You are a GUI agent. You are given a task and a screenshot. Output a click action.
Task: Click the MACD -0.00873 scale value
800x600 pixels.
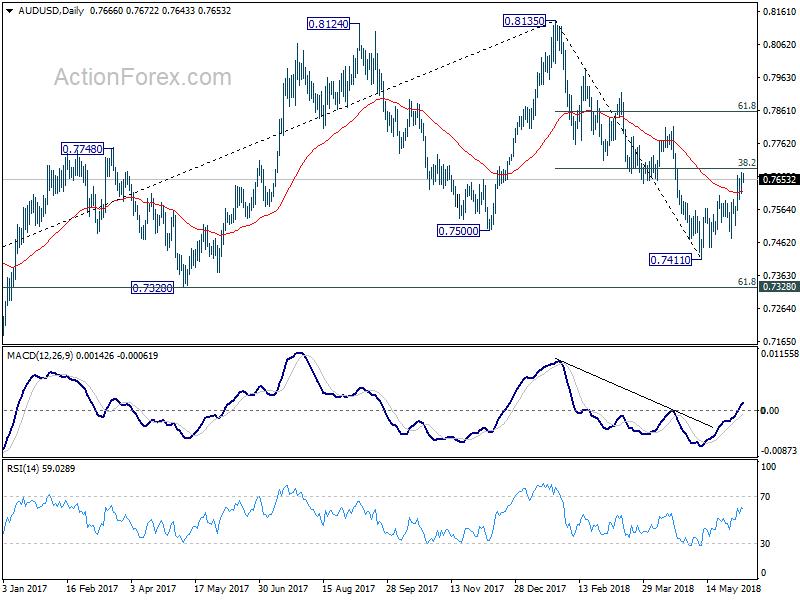(779, 450)
